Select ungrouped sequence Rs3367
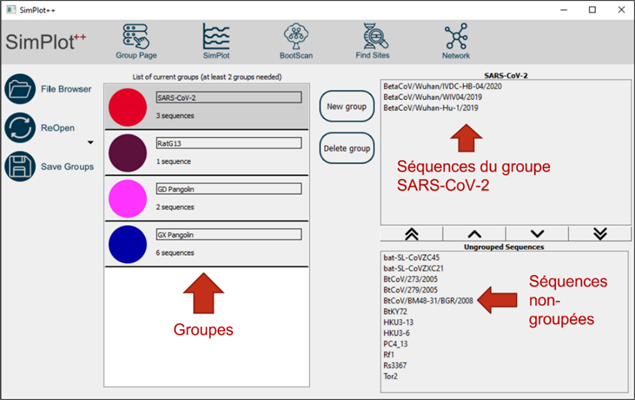Image resolution: width=635 pixels, height=400 pixels. pyautogui.click(x=395, y=366)
